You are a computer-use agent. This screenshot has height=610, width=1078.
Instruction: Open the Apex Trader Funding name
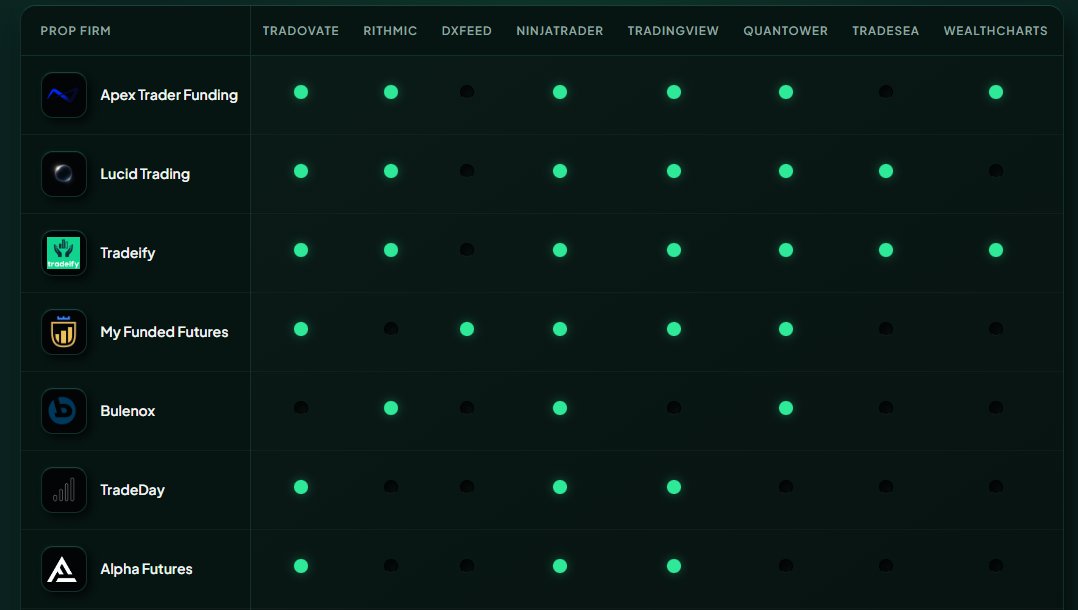point(169,95)
